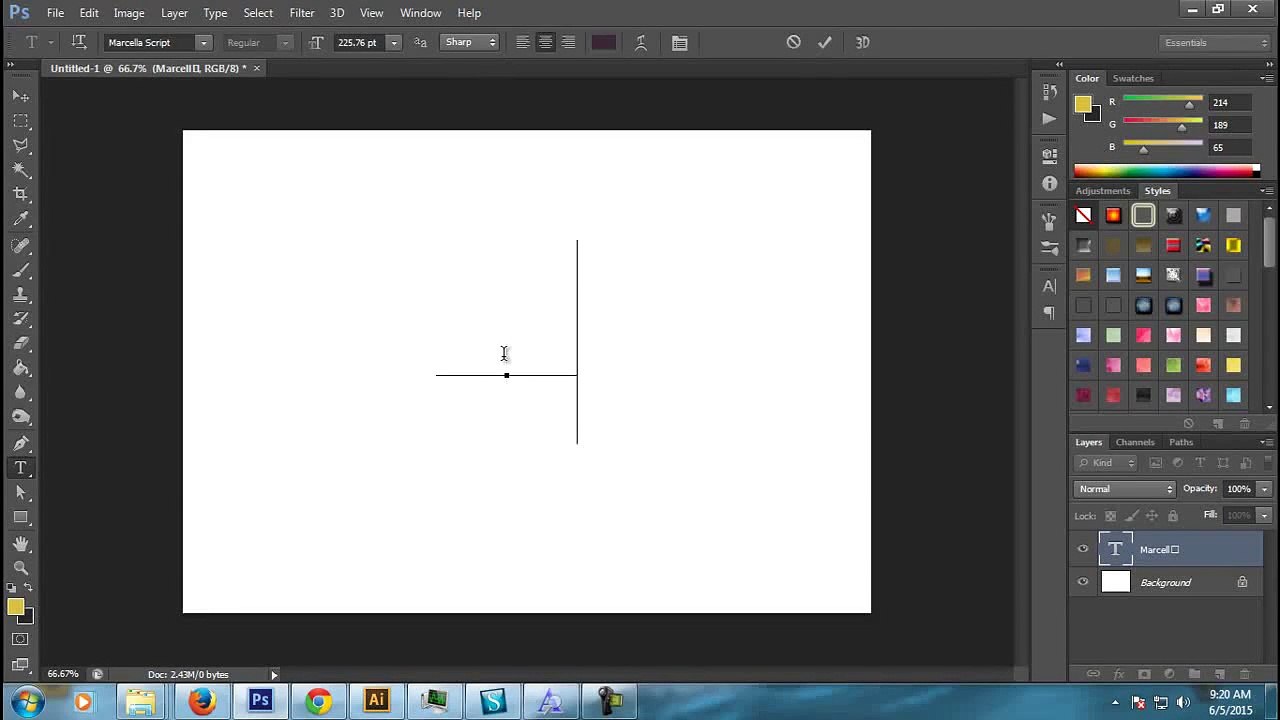Viewport: 1280px width, 720px height.
Task: Open the Normal blend mode dropdown
Action: coord(1125,489)
